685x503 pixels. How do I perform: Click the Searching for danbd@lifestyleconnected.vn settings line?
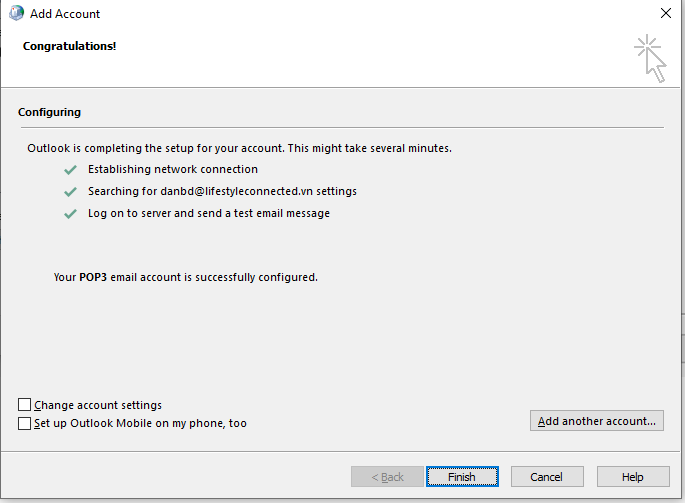(x=222, y=191)
